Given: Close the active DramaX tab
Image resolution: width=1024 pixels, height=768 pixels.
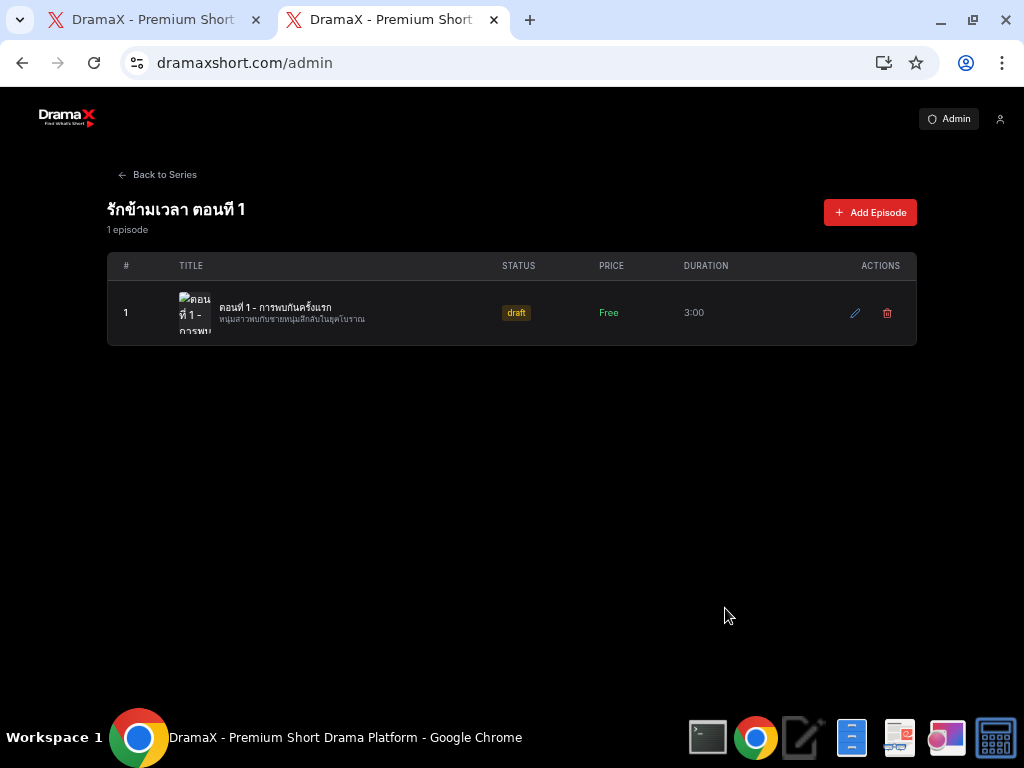Looking at the screenshot, I should point(494,20).
